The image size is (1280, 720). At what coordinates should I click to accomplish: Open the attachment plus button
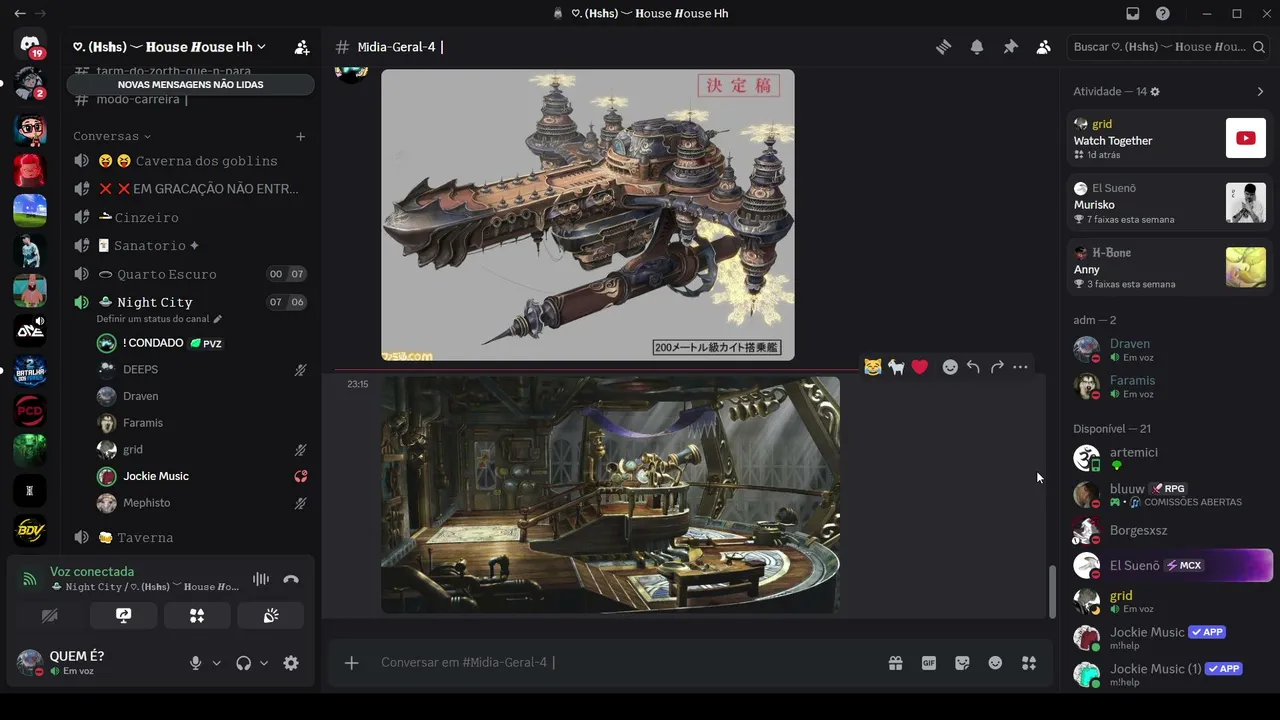click(x=351, y=663)
